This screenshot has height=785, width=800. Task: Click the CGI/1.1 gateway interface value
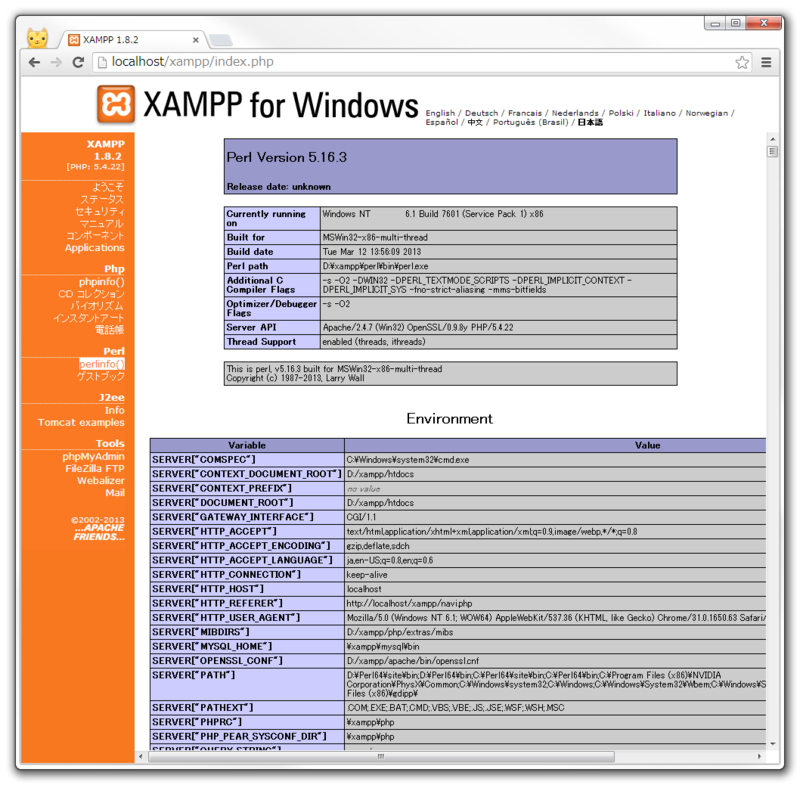coord(361,517)
